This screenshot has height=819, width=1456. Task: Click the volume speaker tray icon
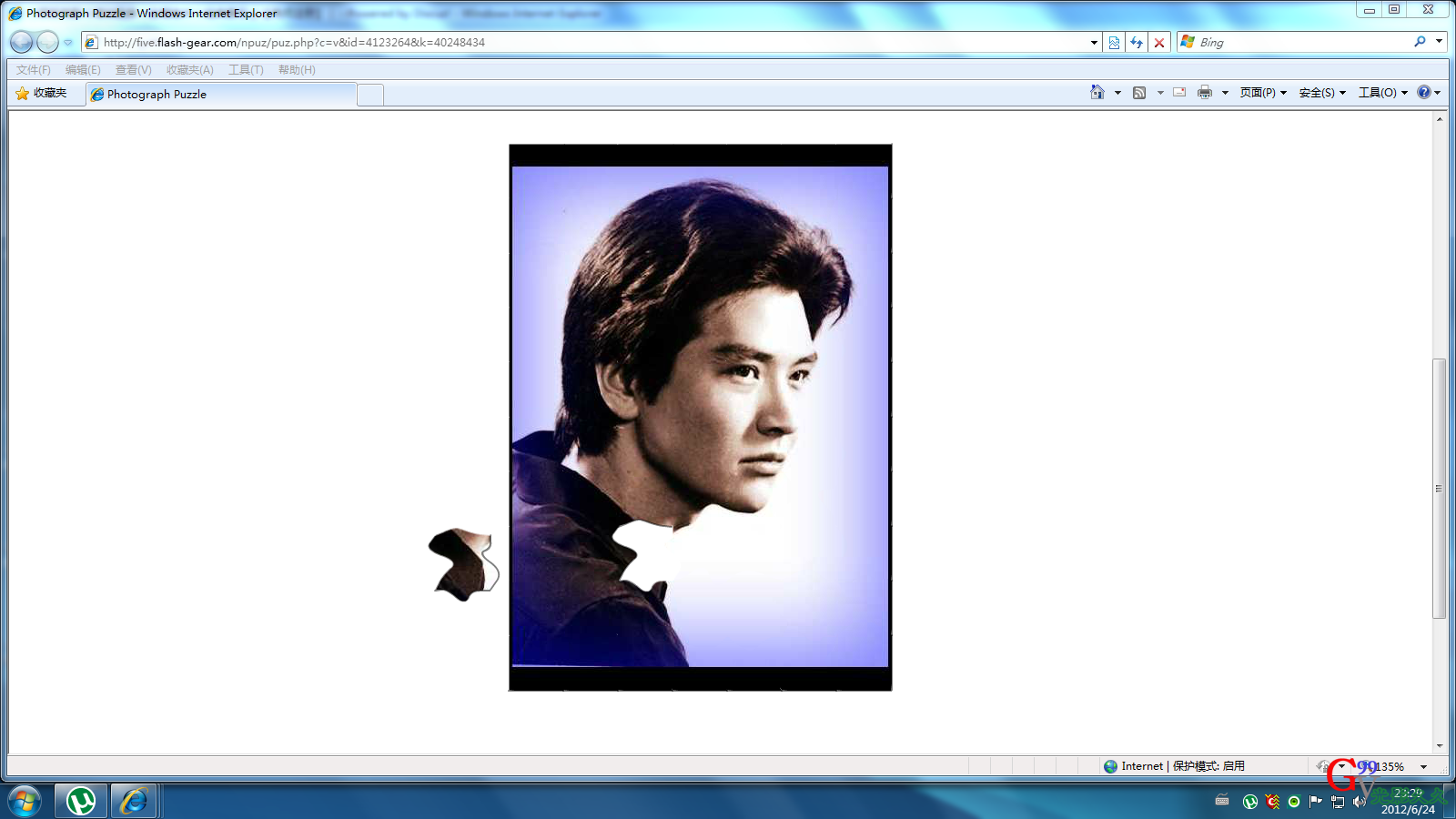1359,802
